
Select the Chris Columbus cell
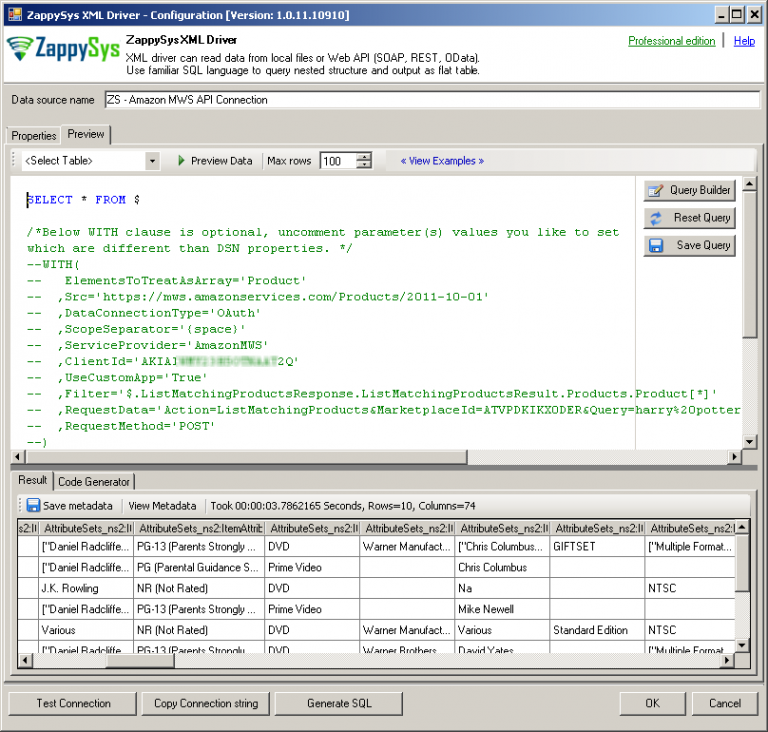[x=502, y=567]
